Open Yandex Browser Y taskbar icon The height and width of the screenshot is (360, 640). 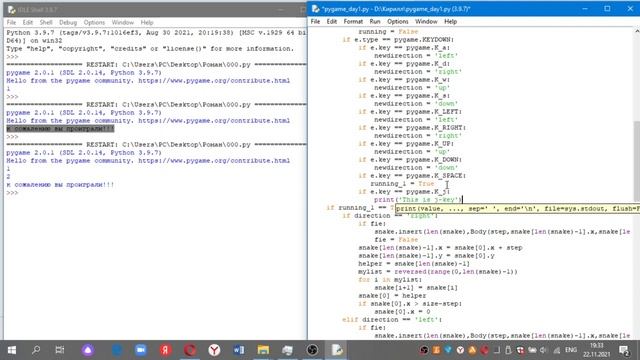pos(214,350)
